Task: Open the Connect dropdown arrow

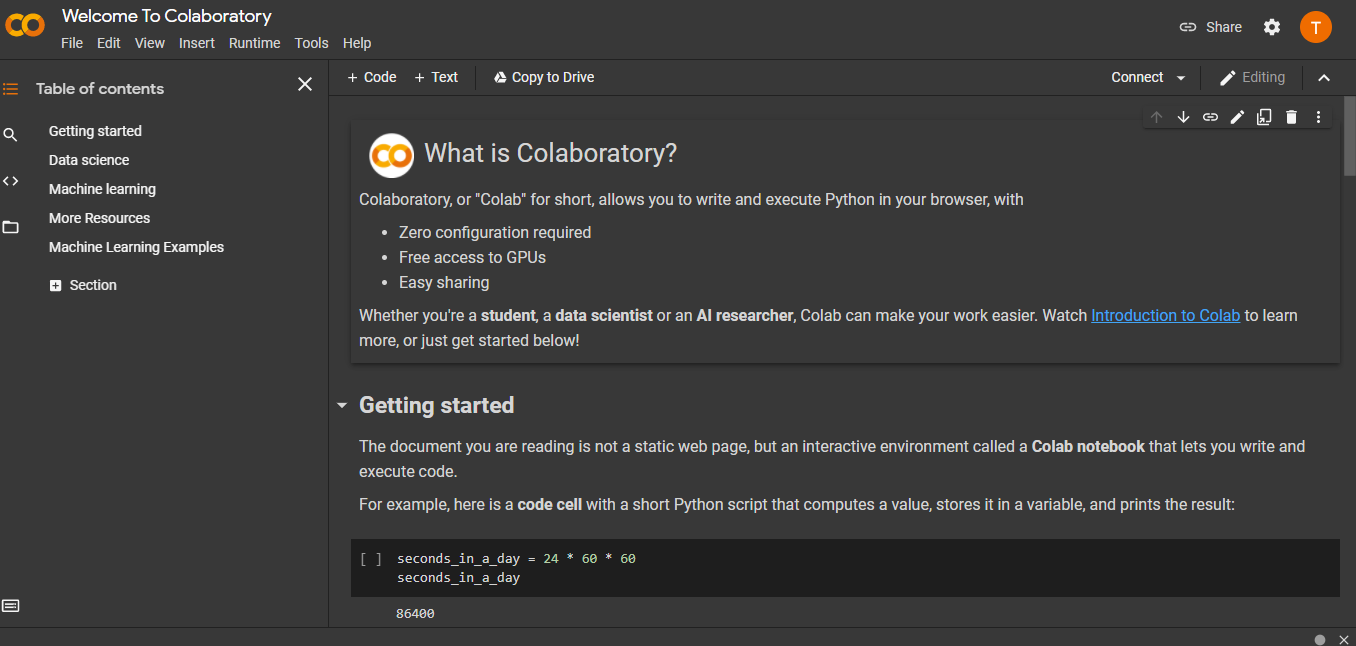Action: (x=1181, y=78)
